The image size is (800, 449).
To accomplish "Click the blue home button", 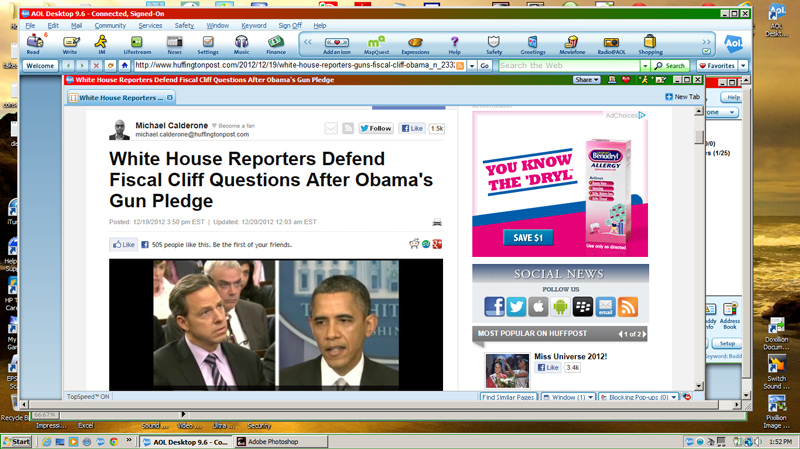I will pyautogui.click(x=124, y=66).
